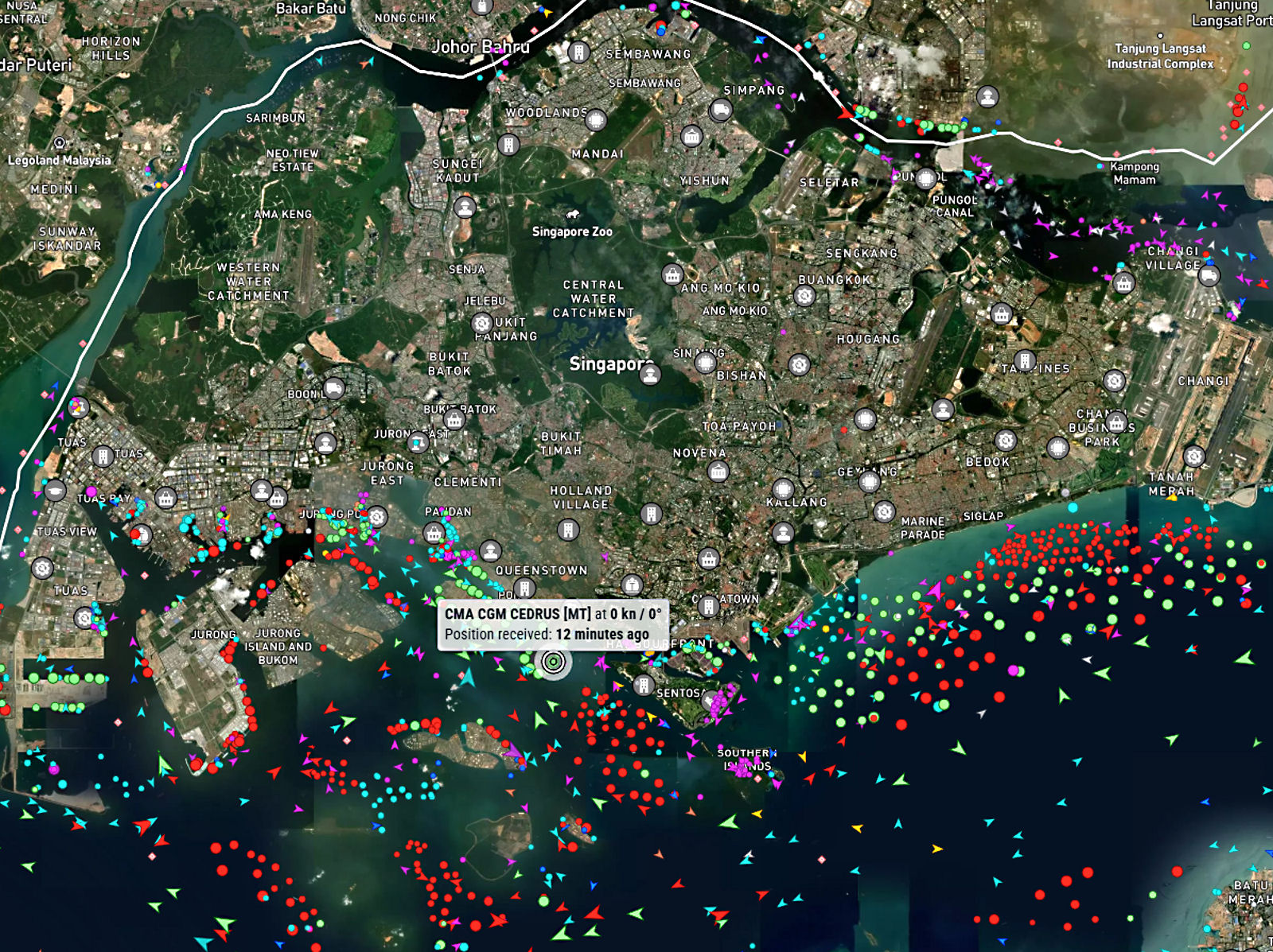Select the Singapore Zoo elephant icon

pyautogui.click(x=572, y=215)
